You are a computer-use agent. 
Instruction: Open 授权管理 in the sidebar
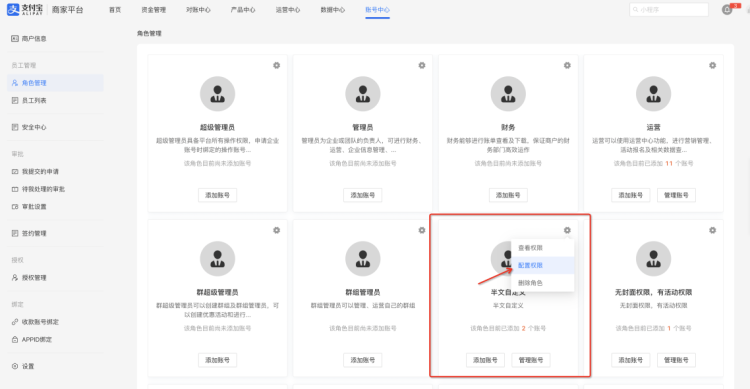pyautogui.click(x=55, y=278)
